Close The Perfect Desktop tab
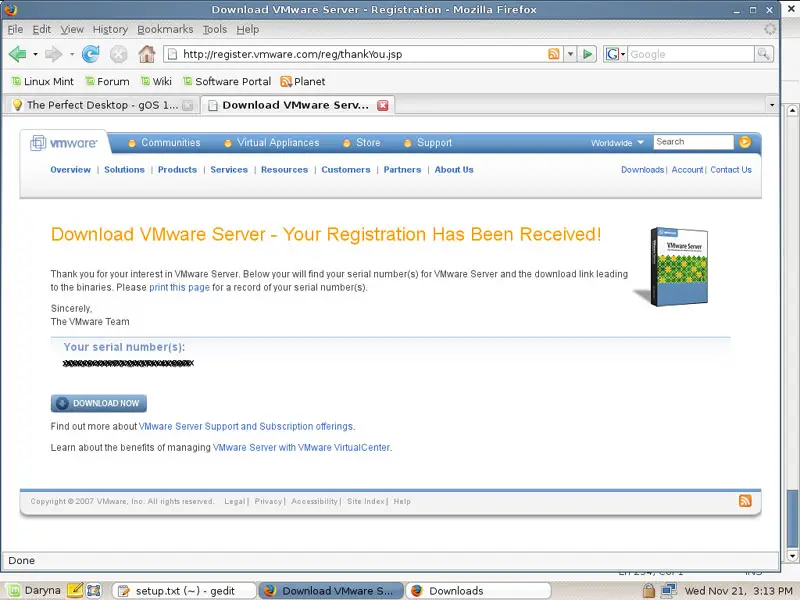The height and width of the screenshot is (600, 800). (188, 105)
